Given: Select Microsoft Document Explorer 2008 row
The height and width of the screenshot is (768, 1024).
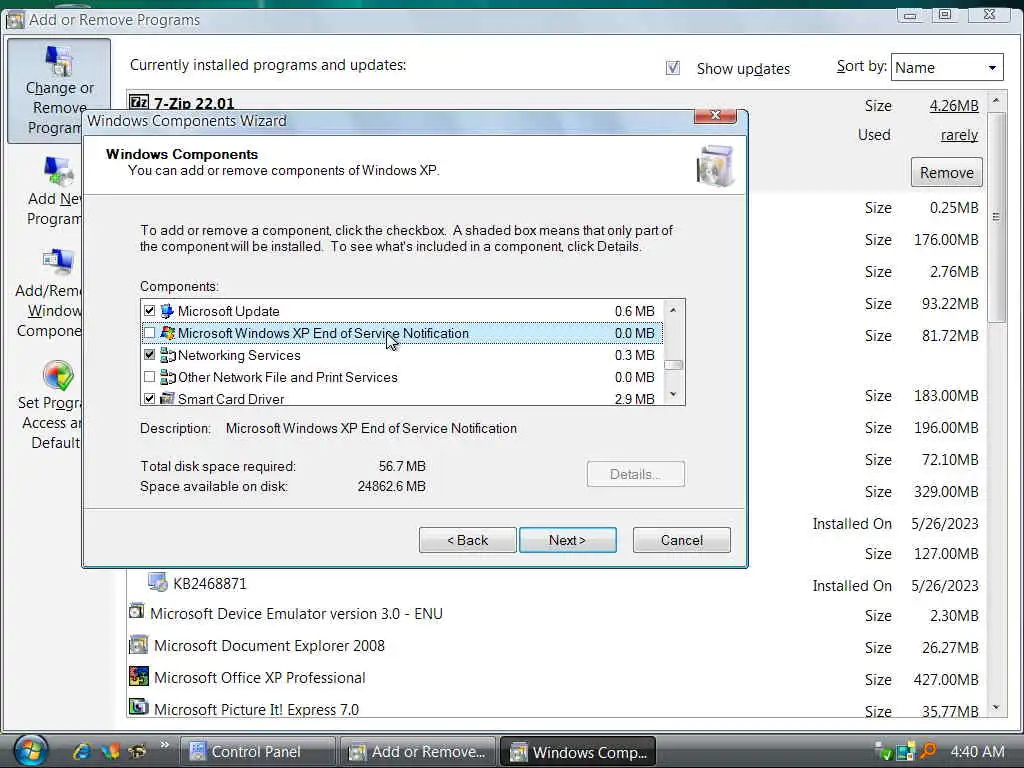Looking at the screenshot, I should click(x=555, y=646).
